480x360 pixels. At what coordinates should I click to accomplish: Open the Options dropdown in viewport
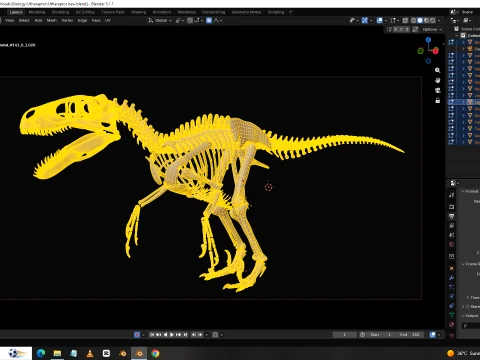click(432, 29)
